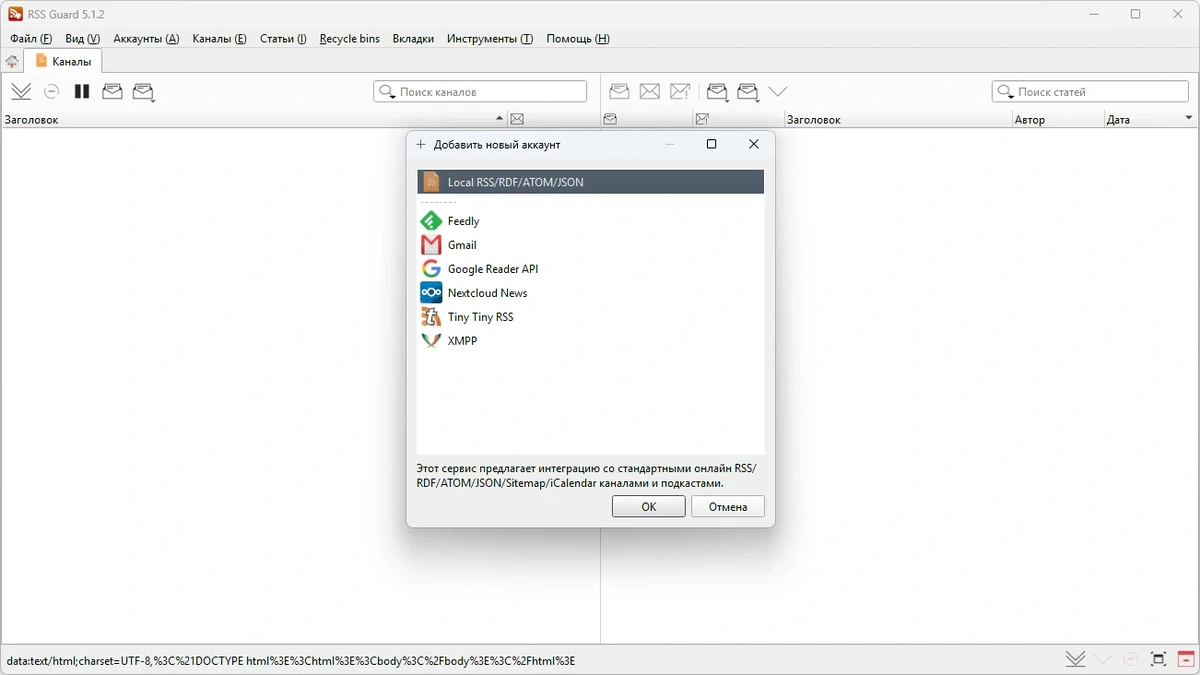Click double-chevron fetch icon in status bar

[x=1075, y=659]
